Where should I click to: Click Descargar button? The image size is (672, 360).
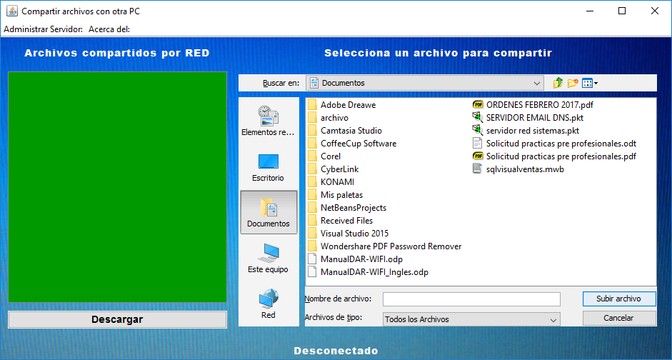(x=117, y=319)
